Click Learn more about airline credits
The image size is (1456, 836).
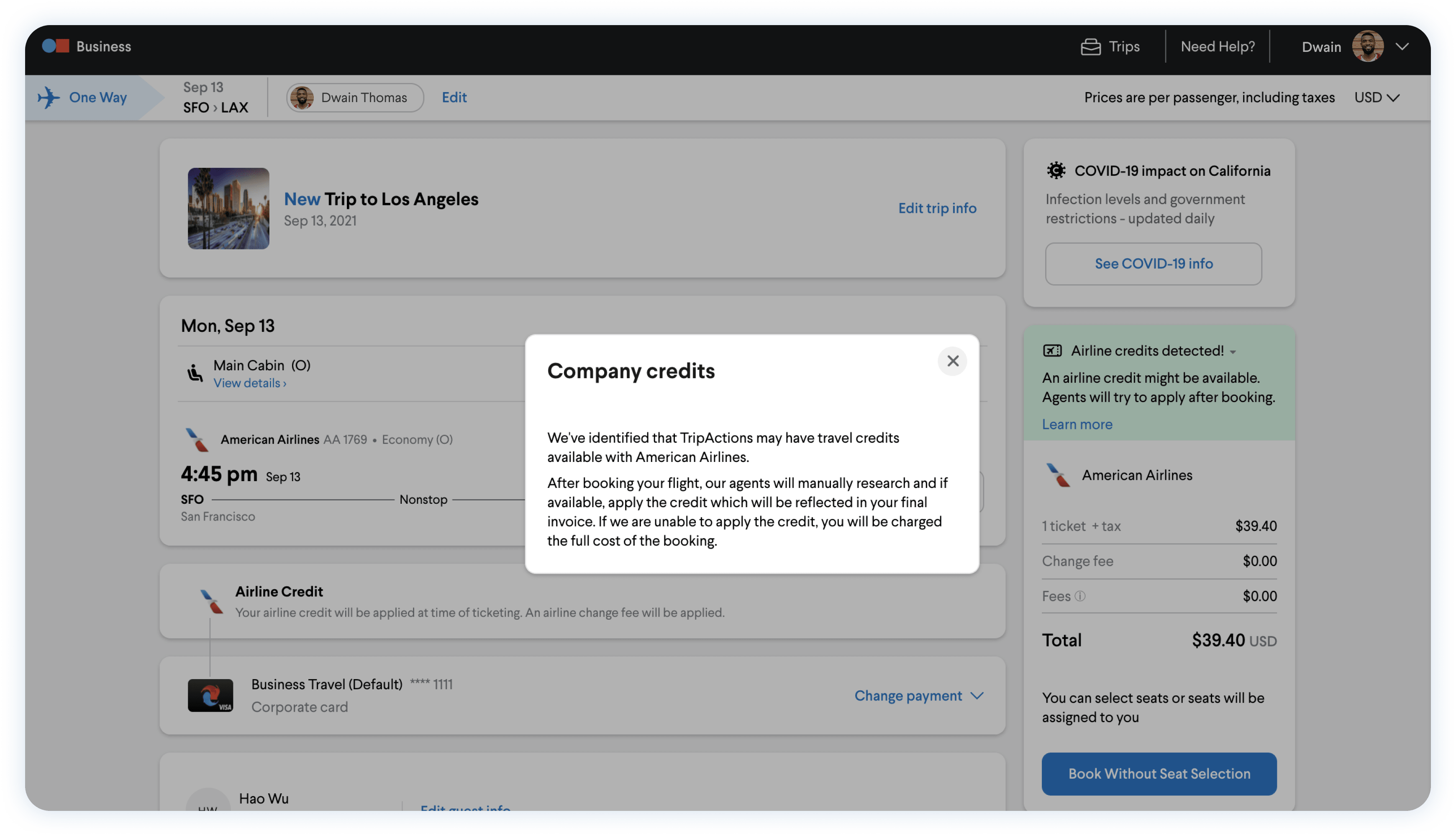tap(1077, 424)
